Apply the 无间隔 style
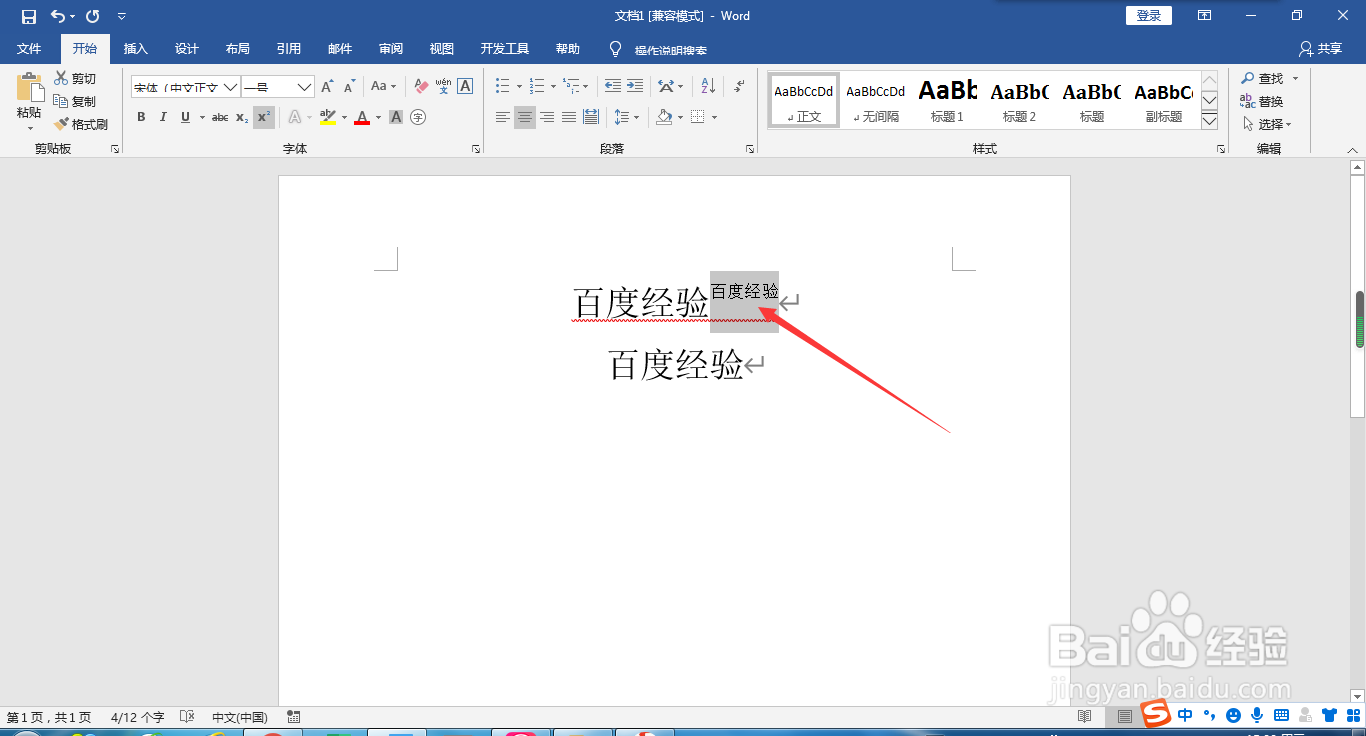This screenshot has width=1366, height=736. (875, 101)
